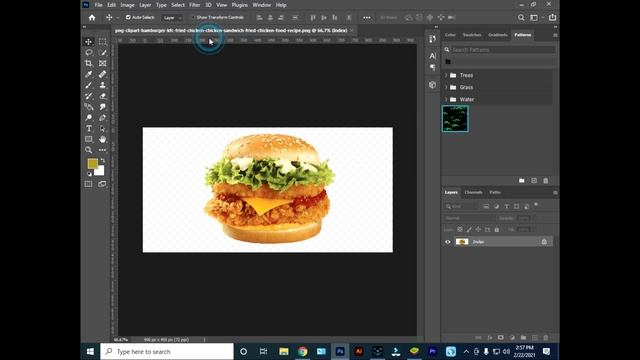Select the Horizontal Type tool
The height and width of the screenshot is (360, 640).
[89, 128]
